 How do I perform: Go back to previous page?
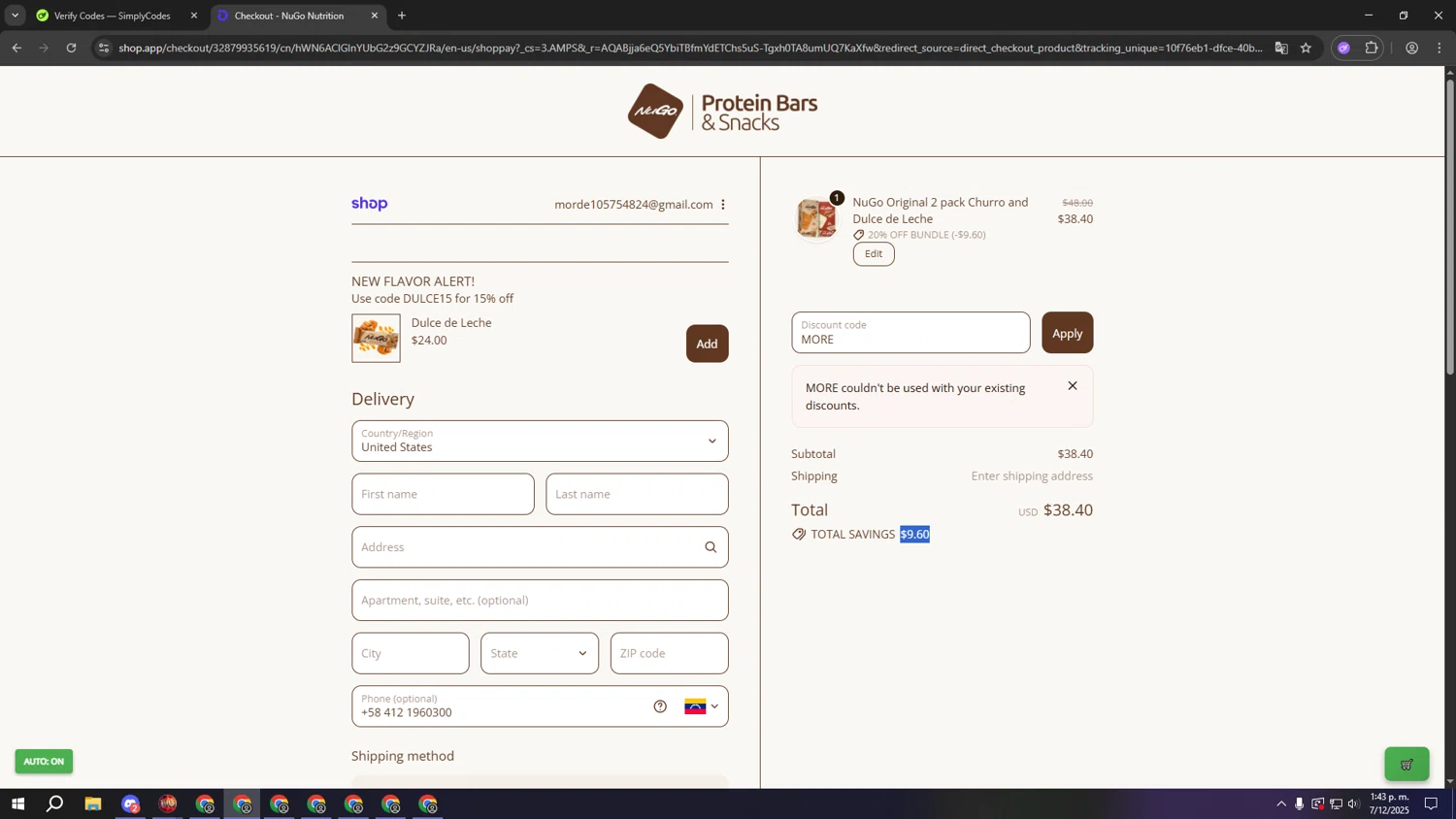click(x=17, y=48)
